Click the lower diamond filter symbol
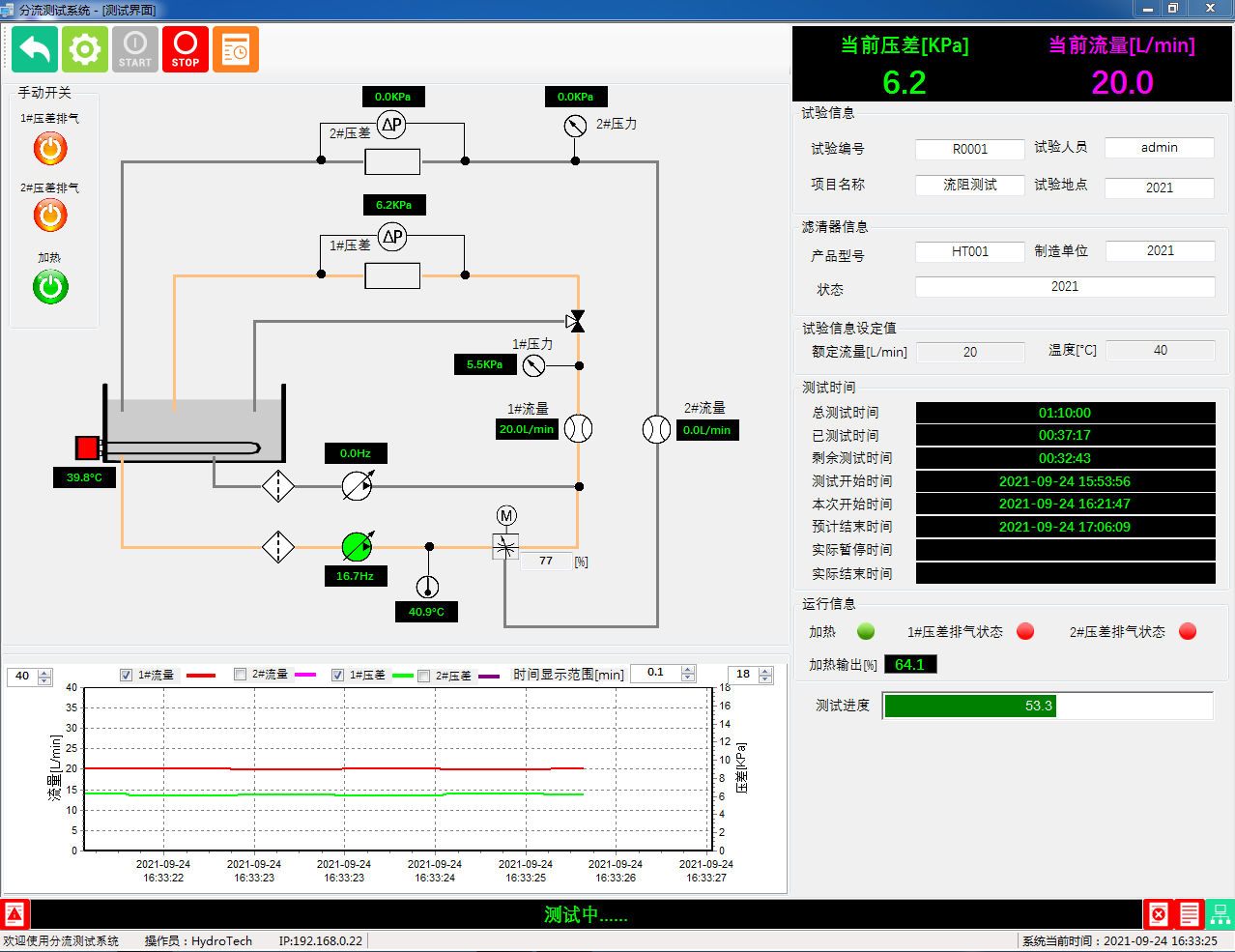The width and height of the screenshot is (1235, 952). 278,547
